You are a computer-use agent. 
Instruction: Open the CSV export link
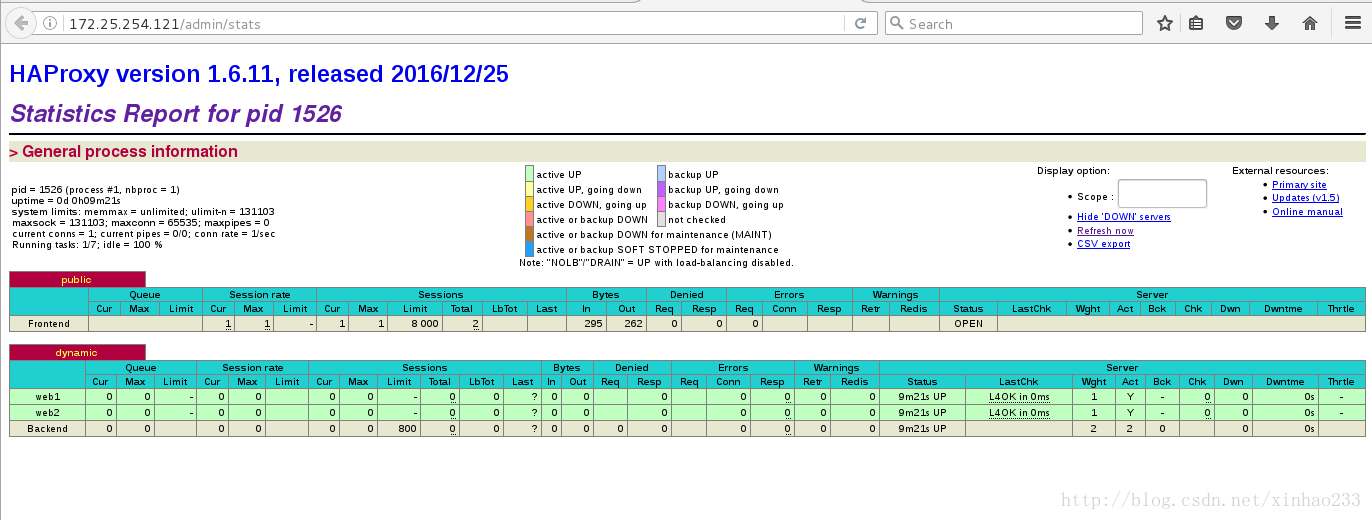click(1103, 243)
